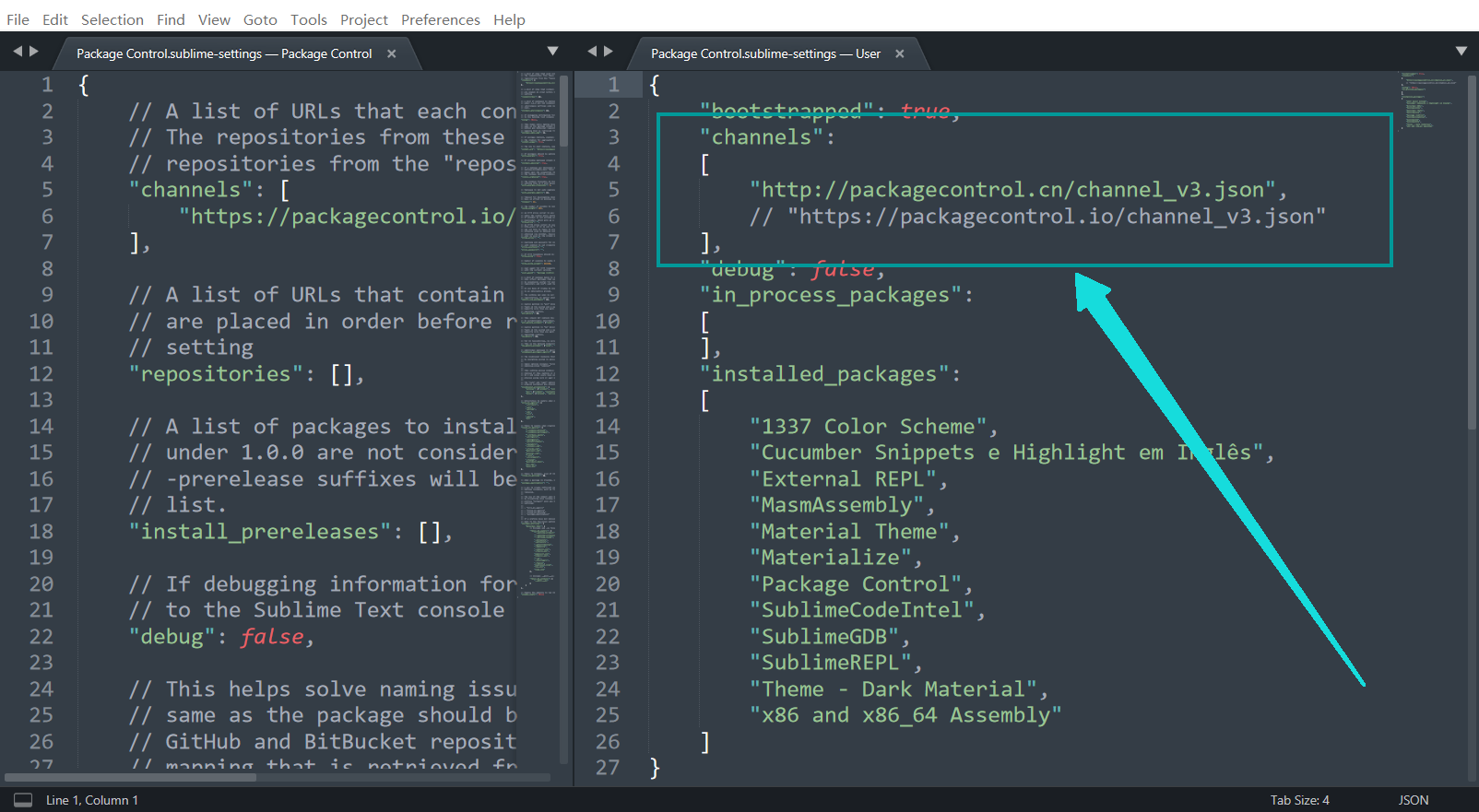Image resolution: width=1479 pixels, height=812 pixels.
Task: Click the "// list." comment in left pane
Action: [x=178, y=505]
